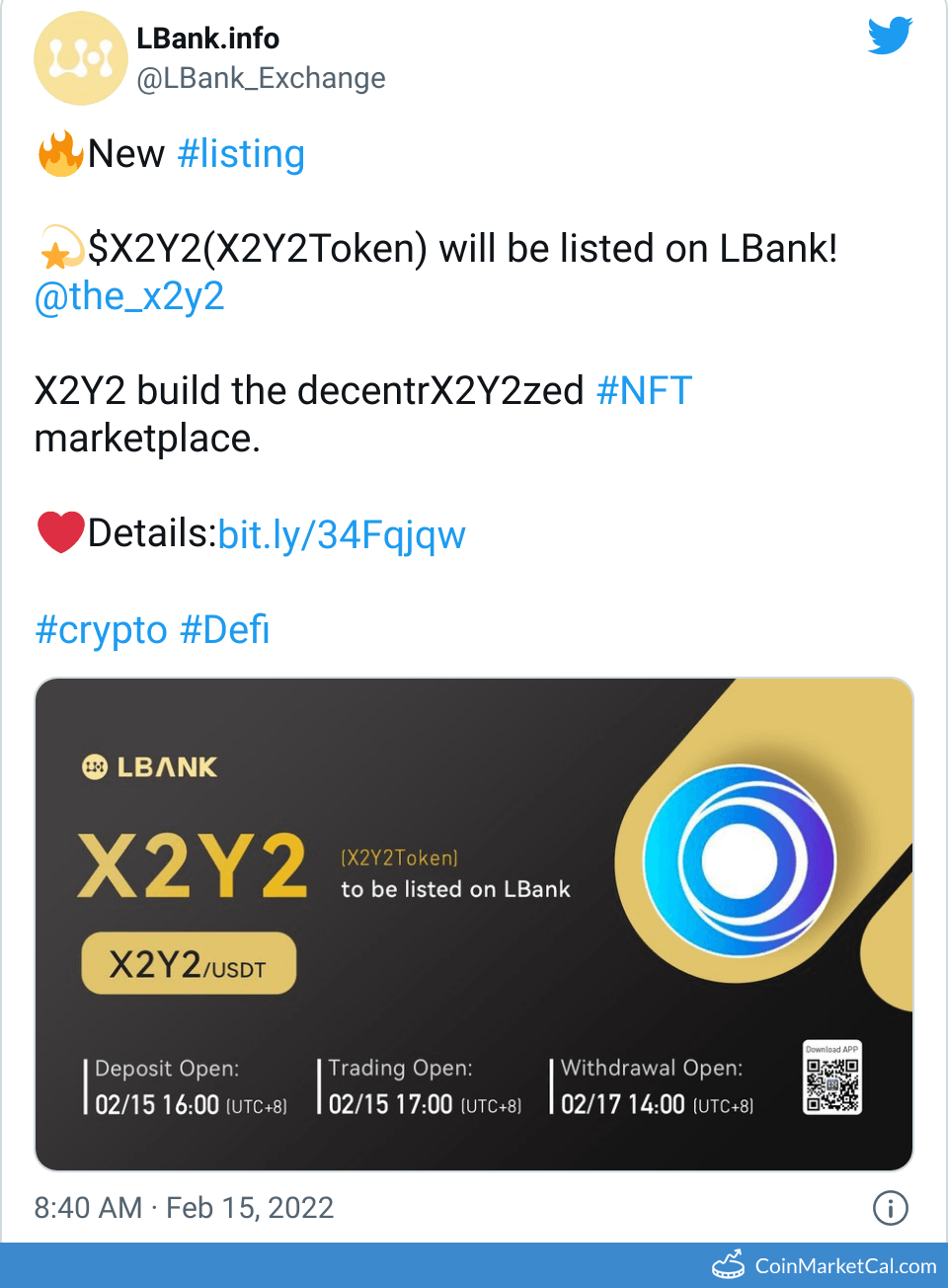Open the @LBank_Exchange handle
The width and height of the screenshot is (948, 1288).
pyautogui.click(x=261, y=78)
